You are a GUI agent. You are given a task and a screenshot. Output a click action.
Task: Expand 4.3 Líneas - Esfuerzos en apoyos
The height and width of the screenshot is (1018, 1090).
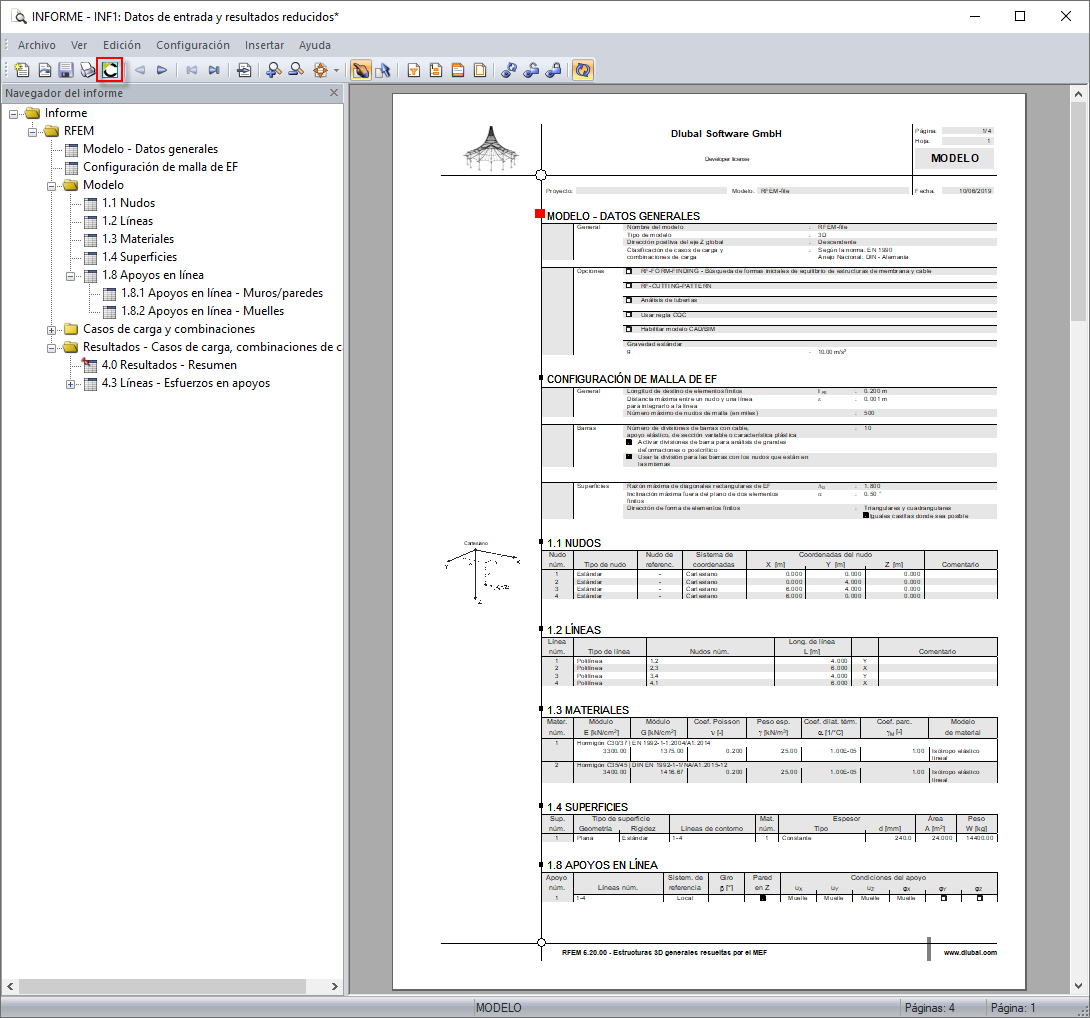pos(70,385)
